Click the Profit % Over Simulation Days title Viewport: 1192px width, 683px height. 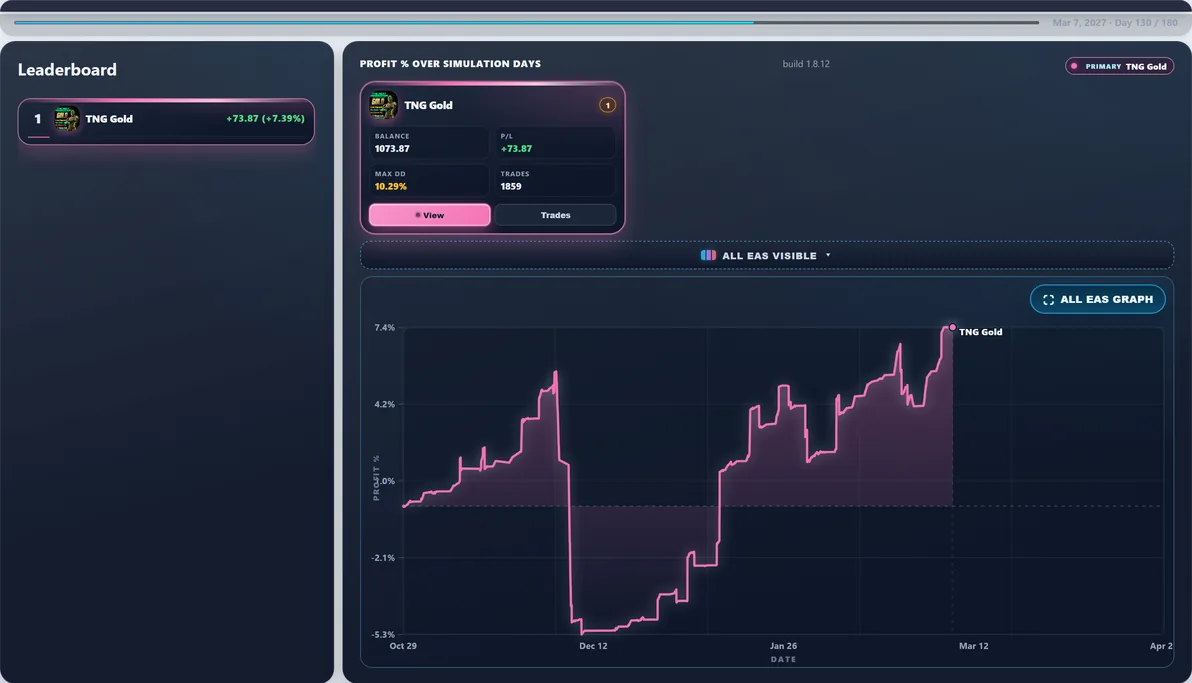click(x=450, y=64)
